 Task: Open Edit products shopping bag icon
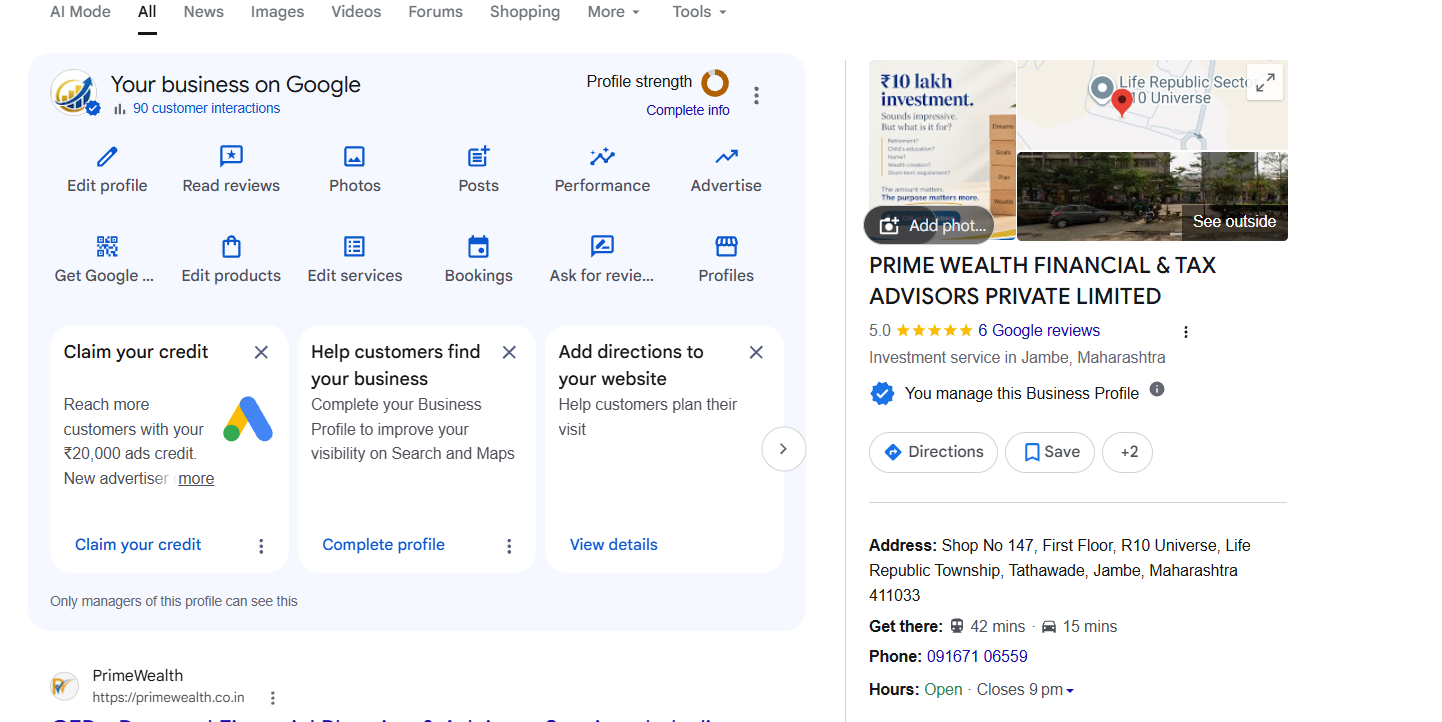231,247
